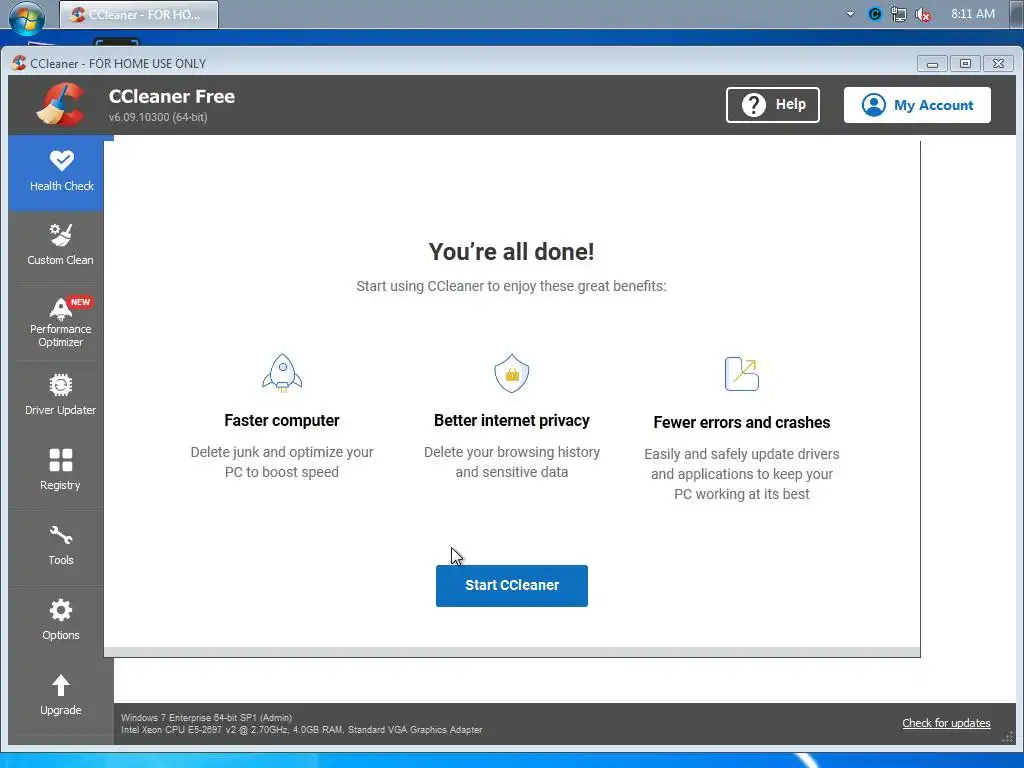
Task: Click the Windows Start orb
Action: tap(26, 16)
